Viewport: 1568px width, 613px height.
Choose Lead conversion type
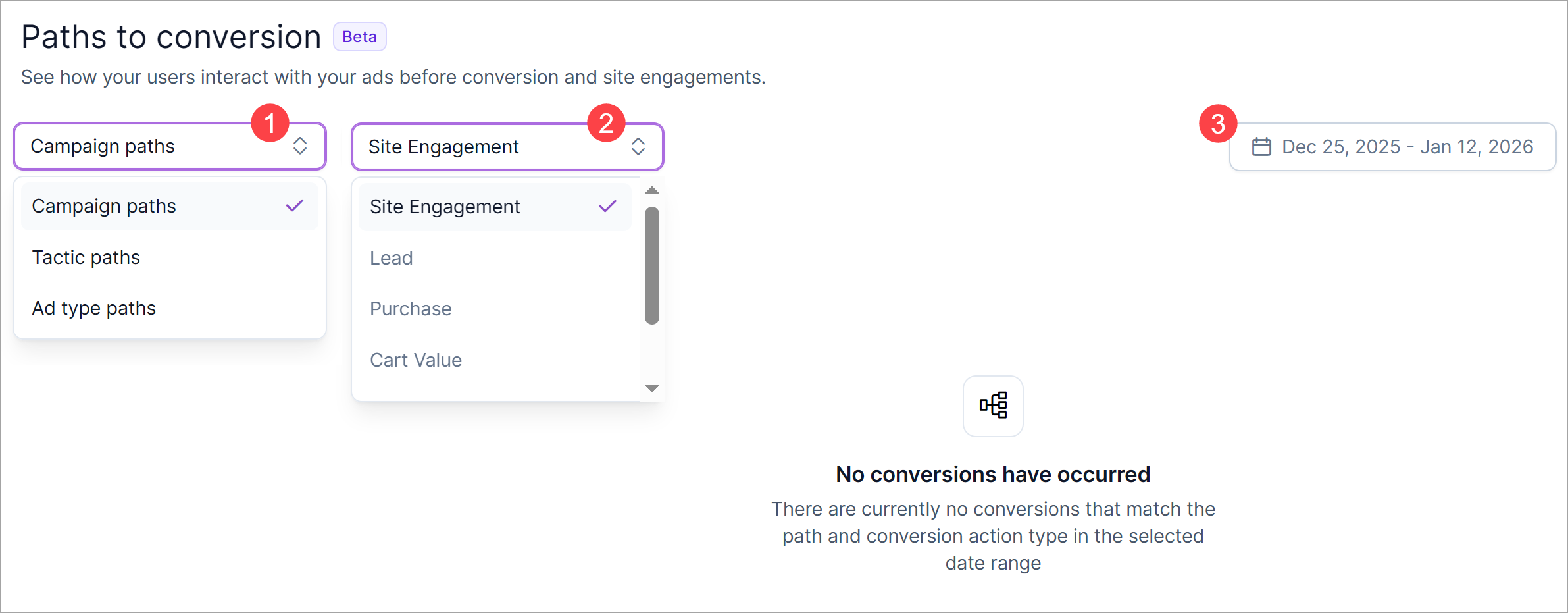click(x=392, y=258)
